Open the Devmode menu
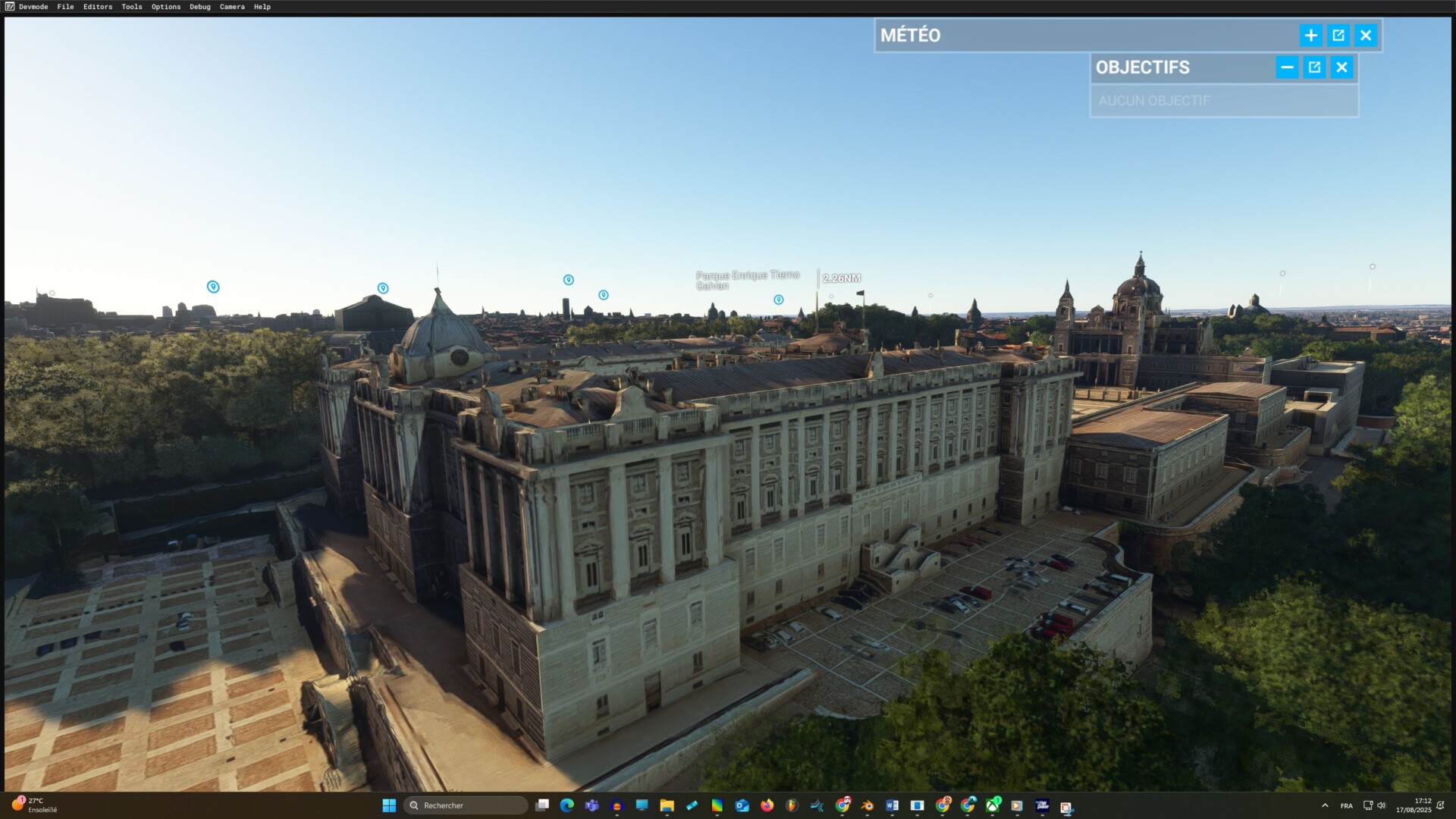1456x819 pixels. pyautogui.click(x=33, y=7)
